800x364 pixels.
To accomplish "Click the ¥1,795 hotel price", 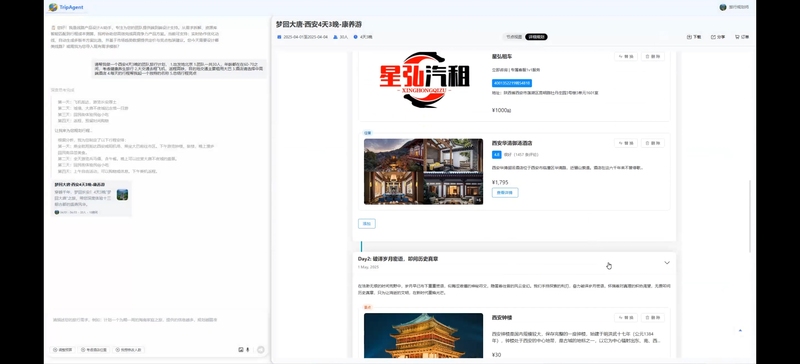I will click(x=500, y=182).
